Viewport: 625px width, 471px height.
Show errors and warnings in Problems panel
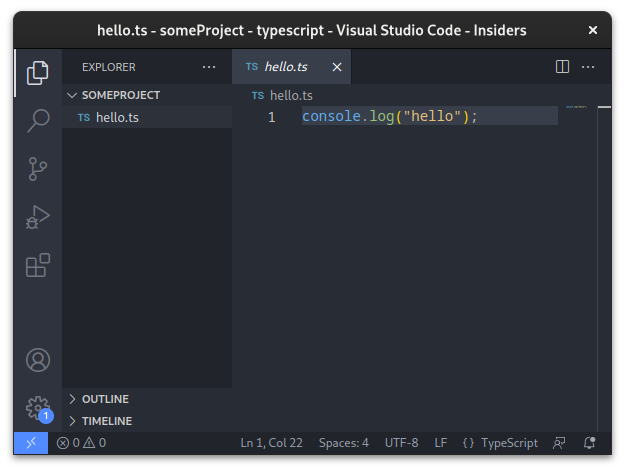tap(81, 443)
